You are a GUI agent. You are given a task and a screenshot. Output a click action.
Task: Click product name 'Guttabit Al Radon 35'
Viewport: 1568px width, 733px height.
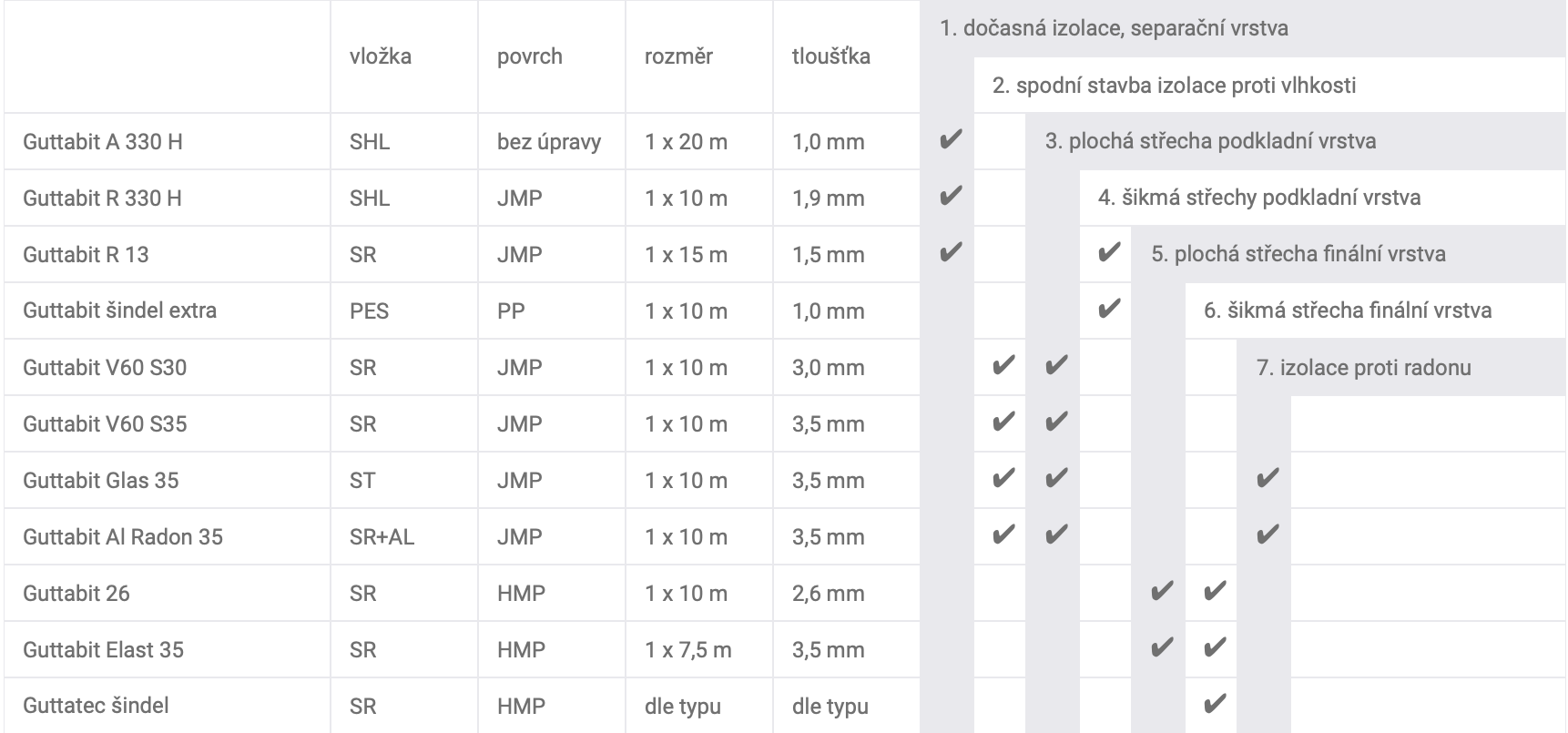123,537
